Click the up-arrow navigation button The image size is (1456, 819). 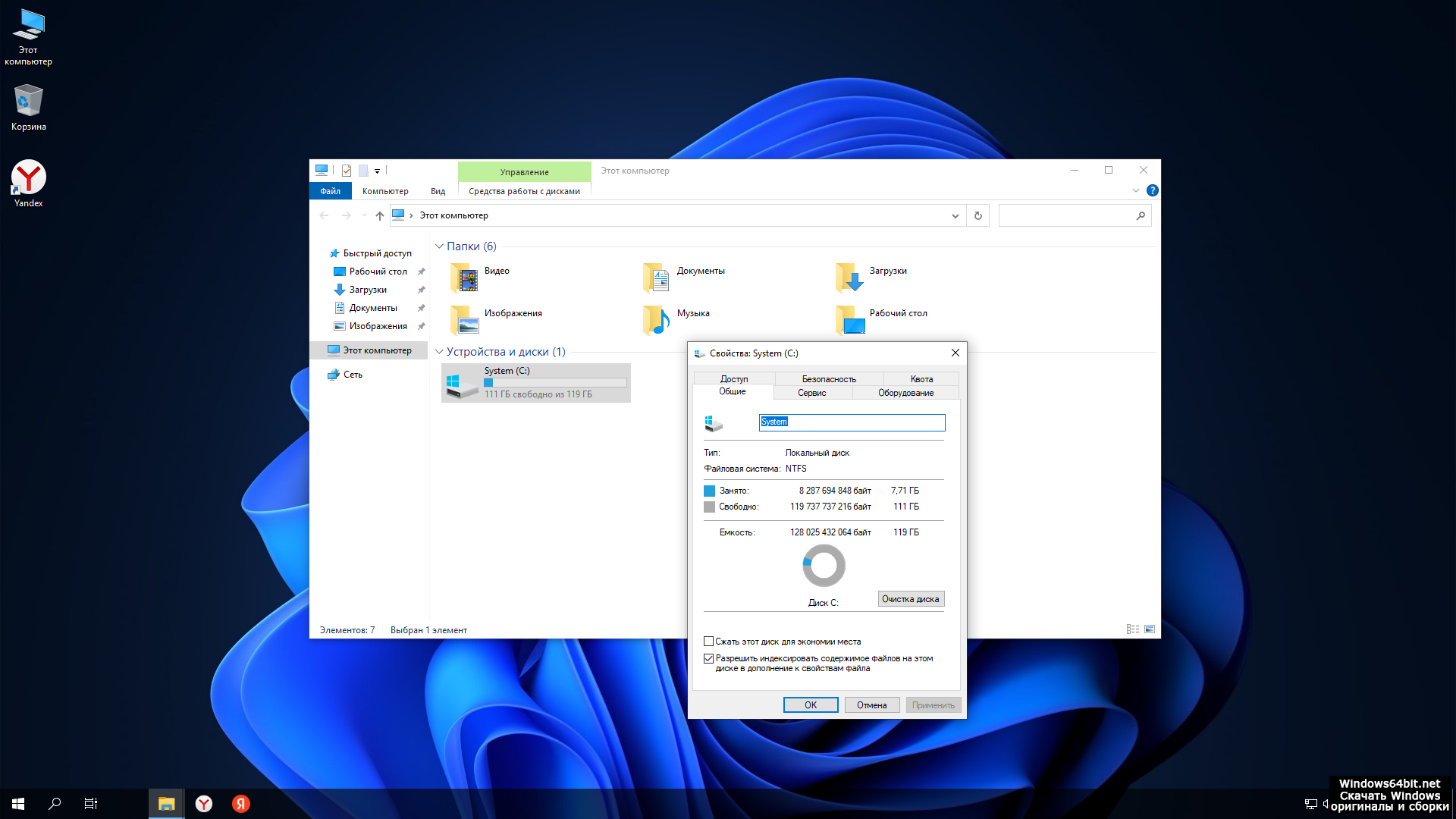point(380,216)
